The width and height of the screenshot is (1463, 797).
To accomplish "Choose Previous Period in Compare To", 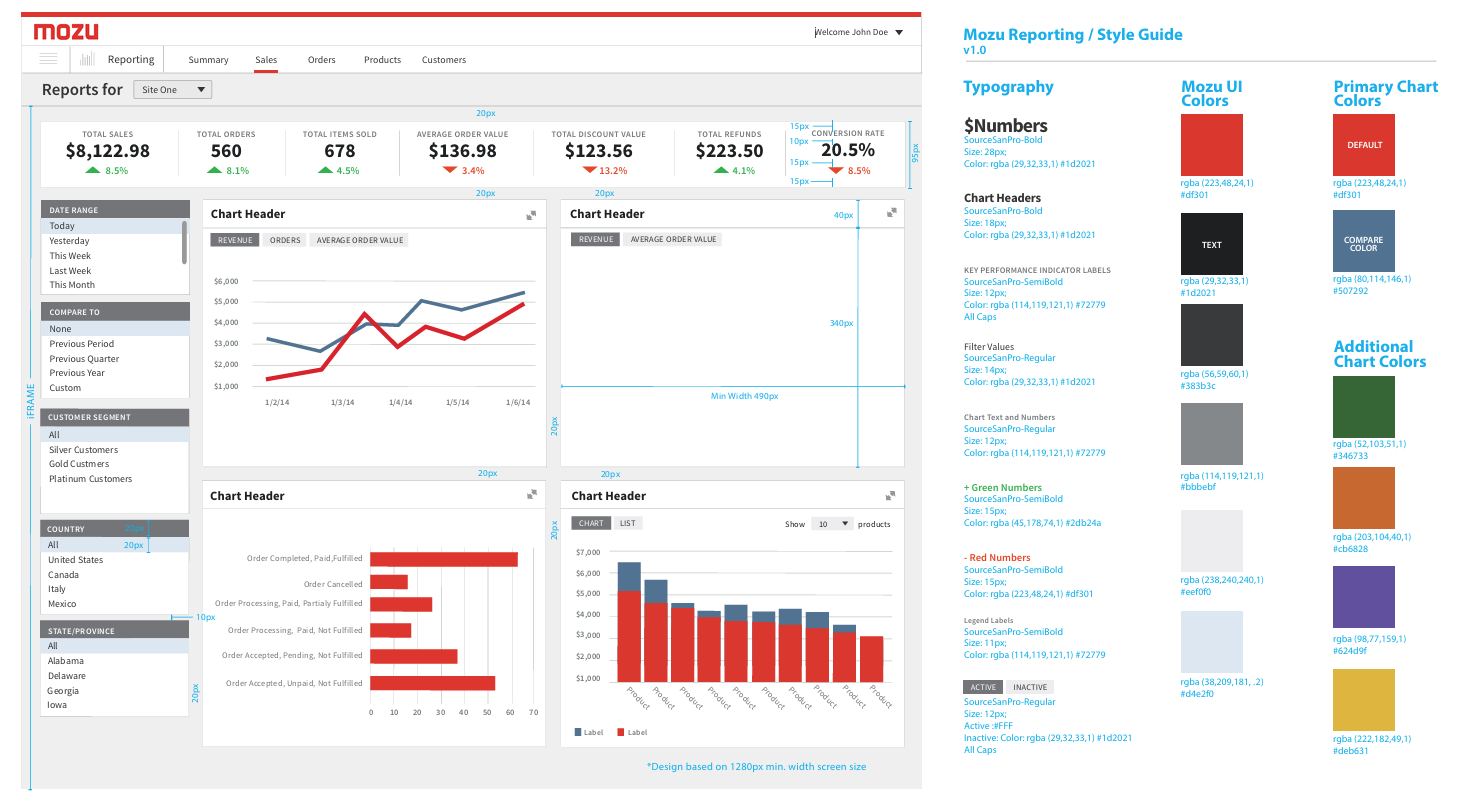I will pyautogui.click(x=115, y=344).
